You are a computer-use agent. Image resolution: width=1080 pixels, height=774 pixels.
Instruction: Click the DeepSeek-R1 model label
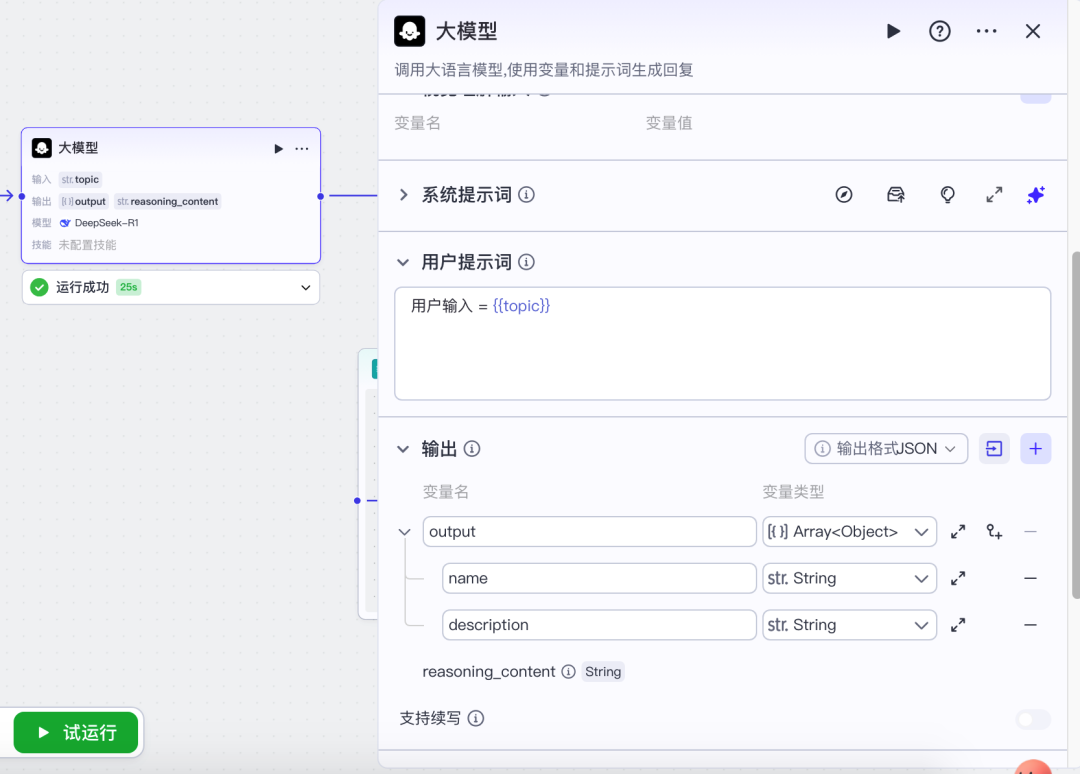tap(106, 223)
